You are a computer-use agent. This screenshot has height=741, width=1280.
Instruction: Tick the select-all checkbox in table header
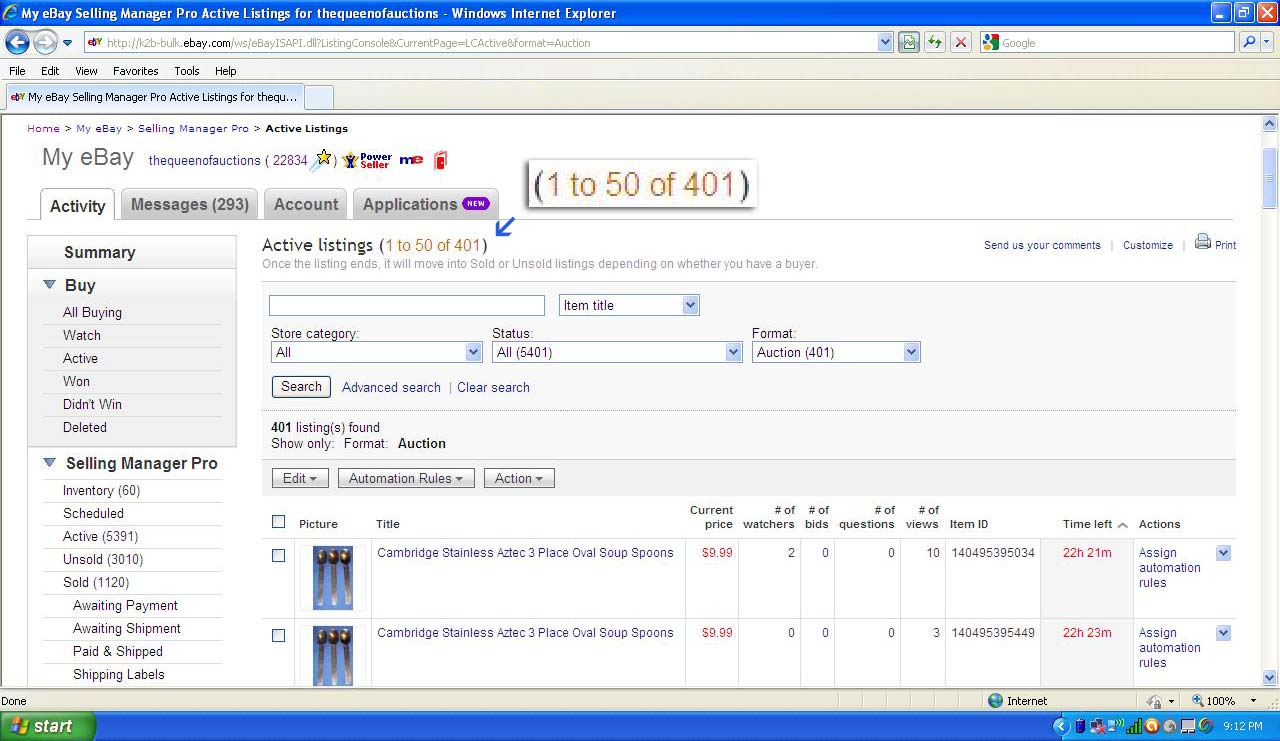(278, 521)
